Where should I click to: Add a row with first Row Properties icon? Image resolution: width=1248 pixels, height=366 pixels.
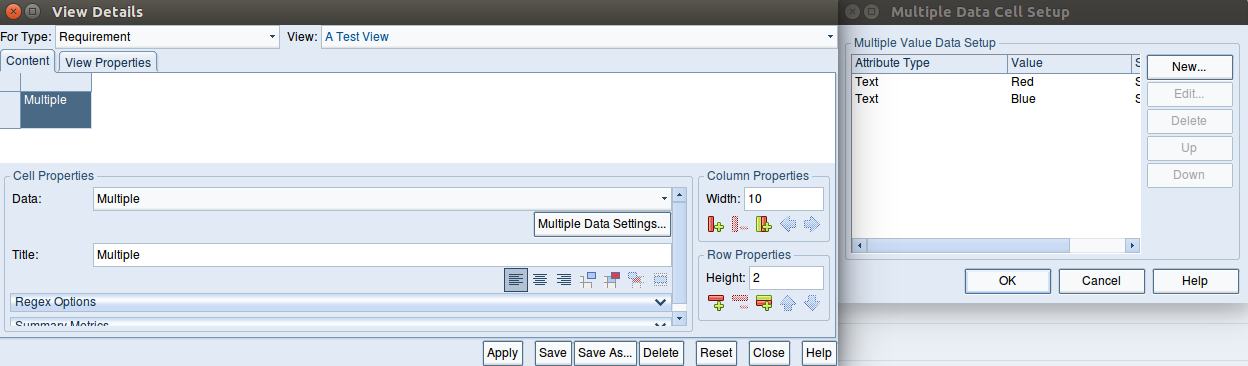point(716,303)
